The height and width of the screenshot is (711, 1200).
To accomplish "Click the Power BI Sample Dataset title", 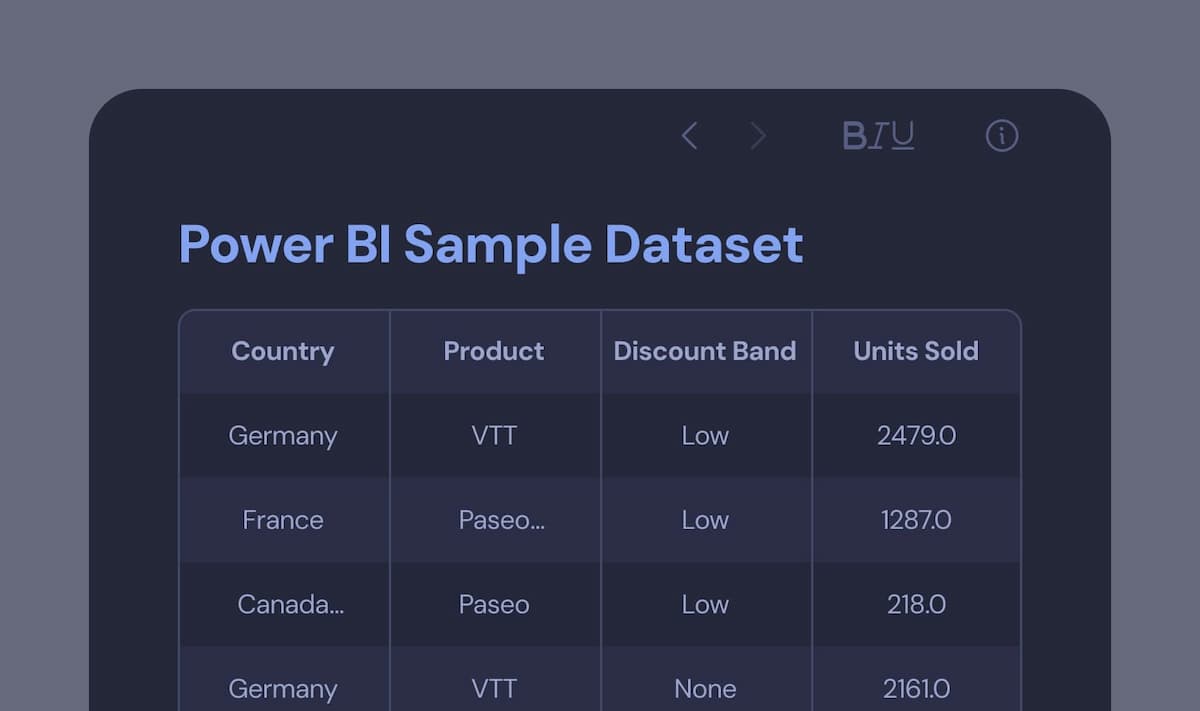I will pyautogui.click(x=491, y=244).
